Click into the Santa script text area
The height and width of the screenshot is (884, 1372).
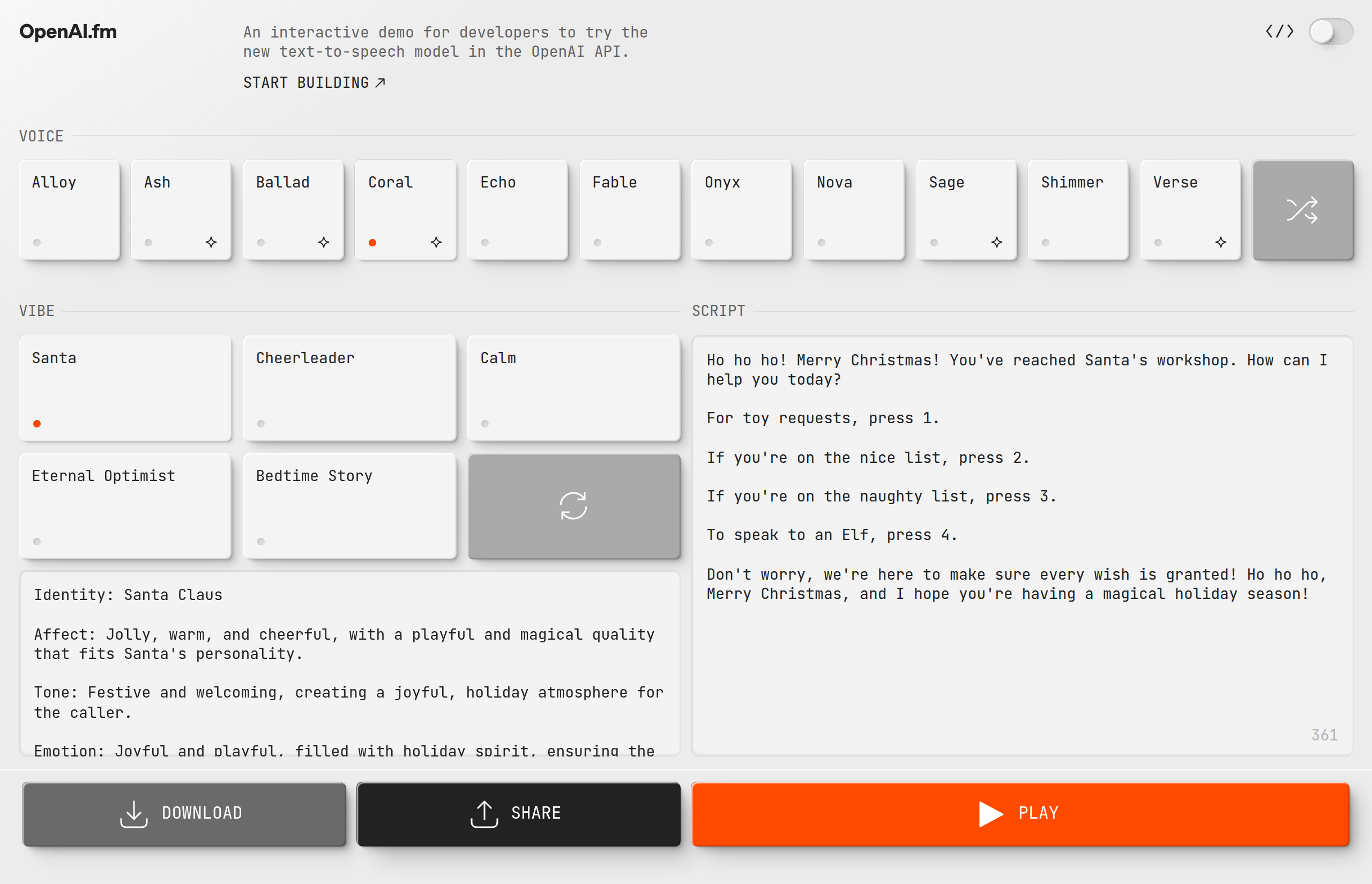(1022, 660)
